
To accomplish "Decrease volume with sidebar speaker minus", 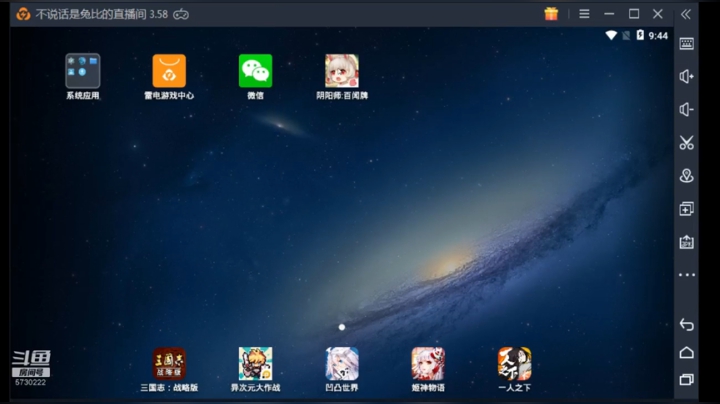I will pyautogui.click(x=686, y=109).
